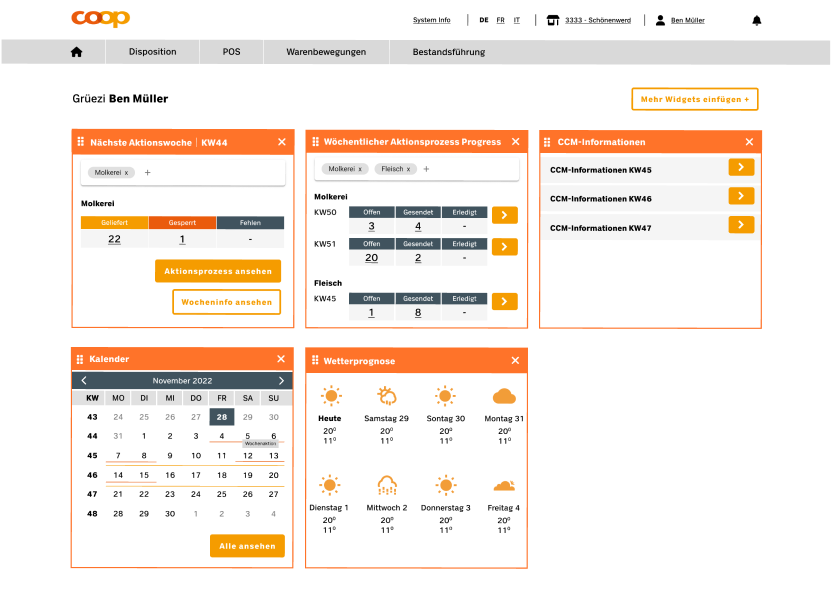This screenshot has height=589, width=831.
Task: Grab the drag handle of Kalender widget
Action: [80, 359]
